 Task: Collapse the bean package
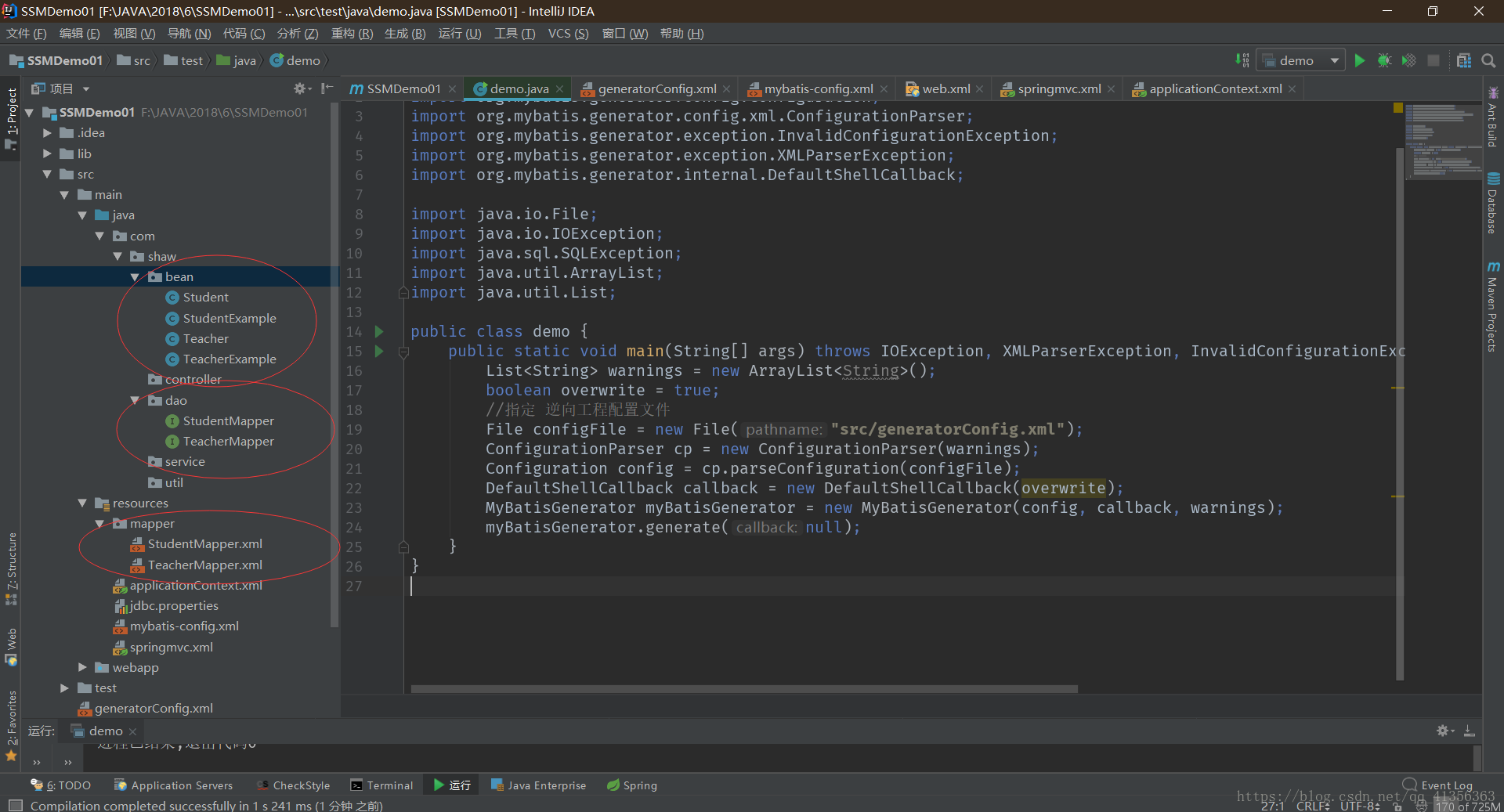[x=135, y=277]
